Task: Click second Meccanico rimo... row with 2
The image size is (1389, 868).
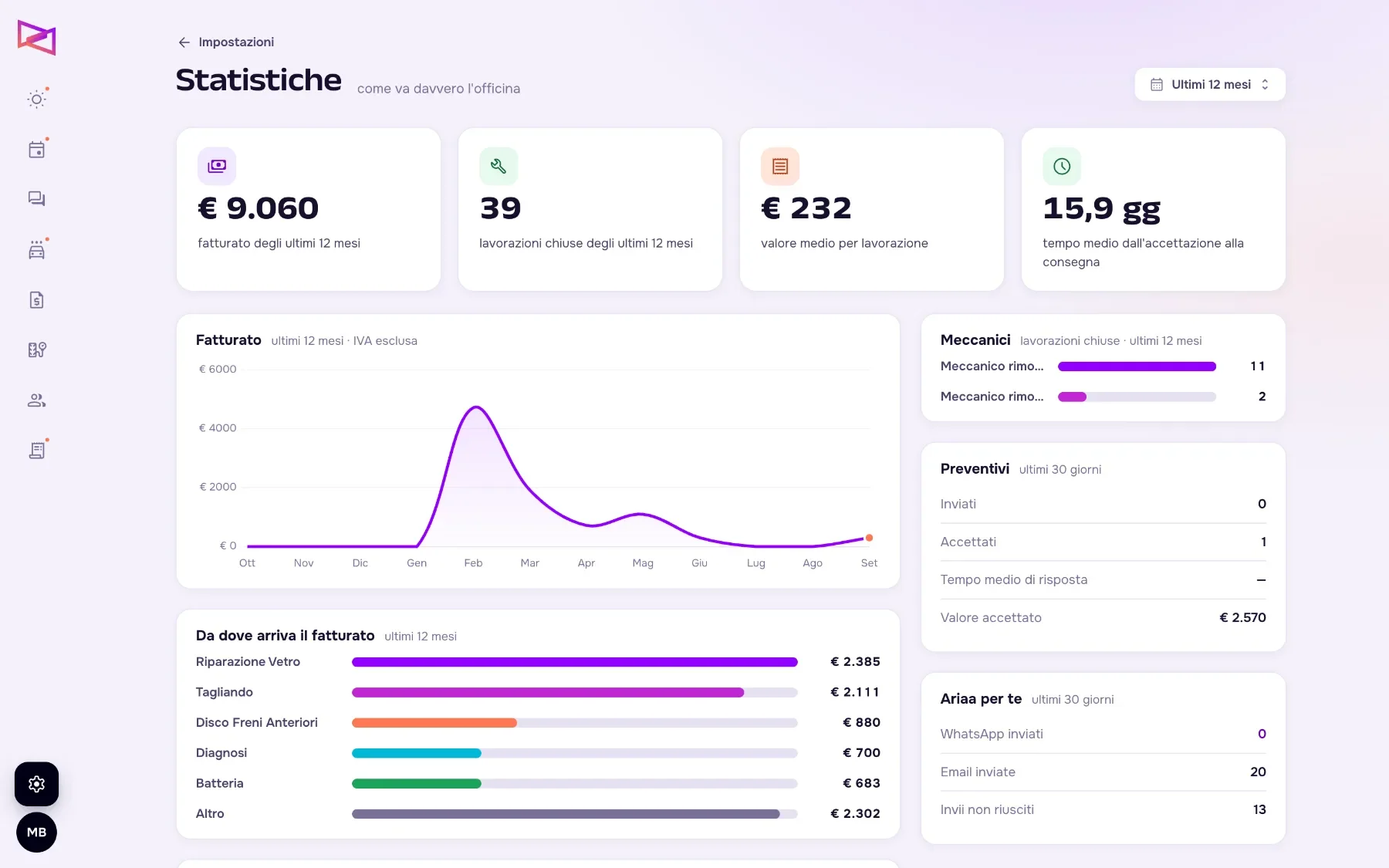Action: click(x=1103, y=397)
